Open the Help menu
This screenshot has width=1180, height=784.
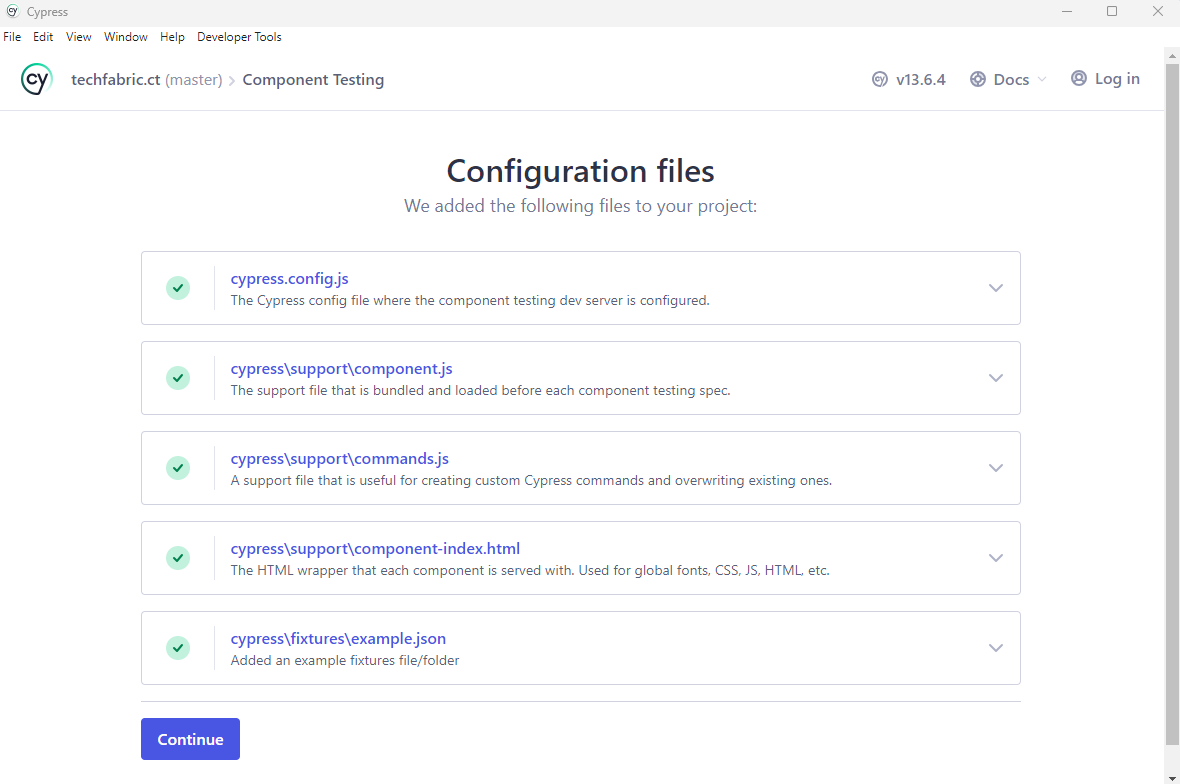[172, 37]
